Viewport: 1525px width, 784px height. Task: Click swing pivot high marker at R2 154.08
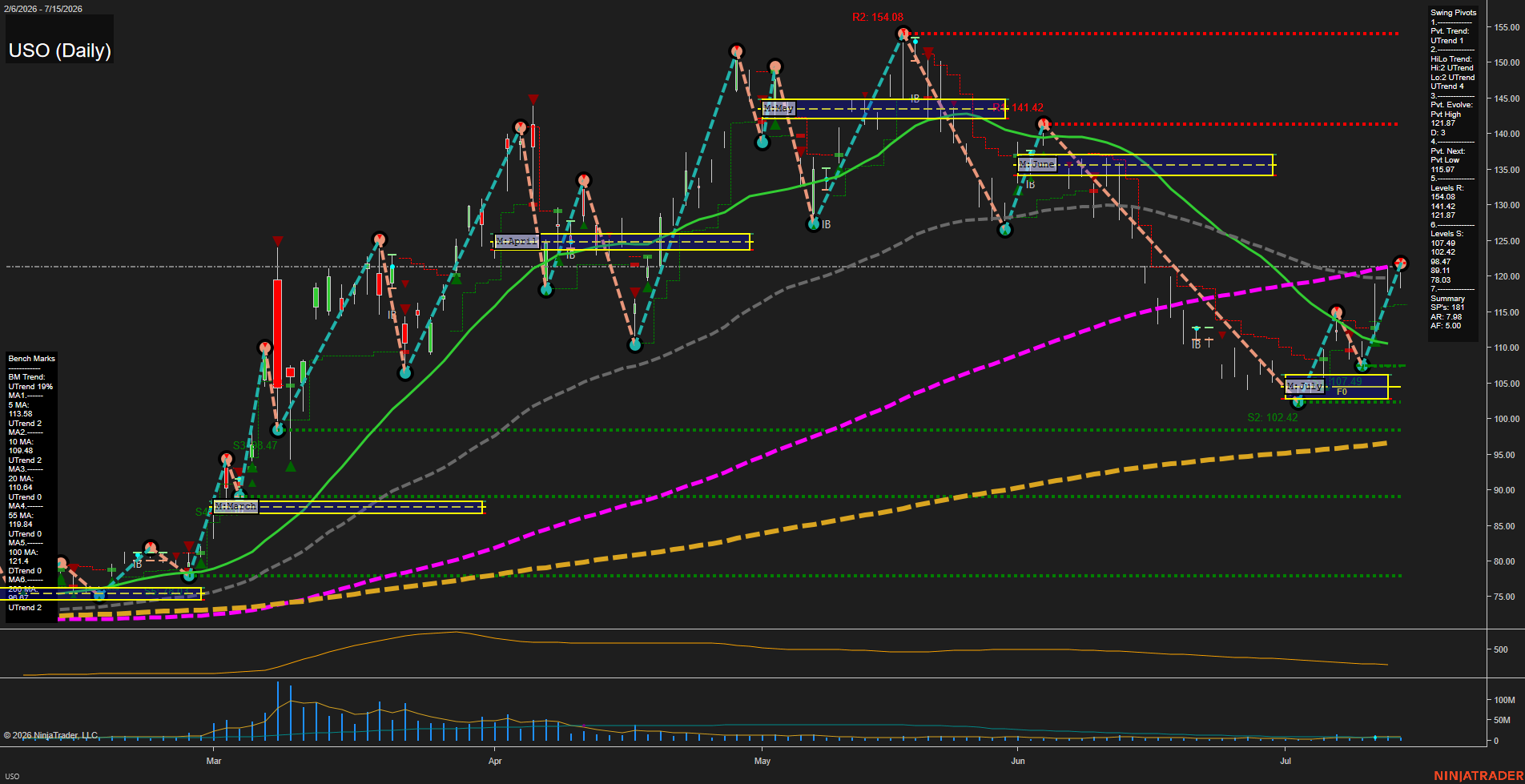coord(903,34)
